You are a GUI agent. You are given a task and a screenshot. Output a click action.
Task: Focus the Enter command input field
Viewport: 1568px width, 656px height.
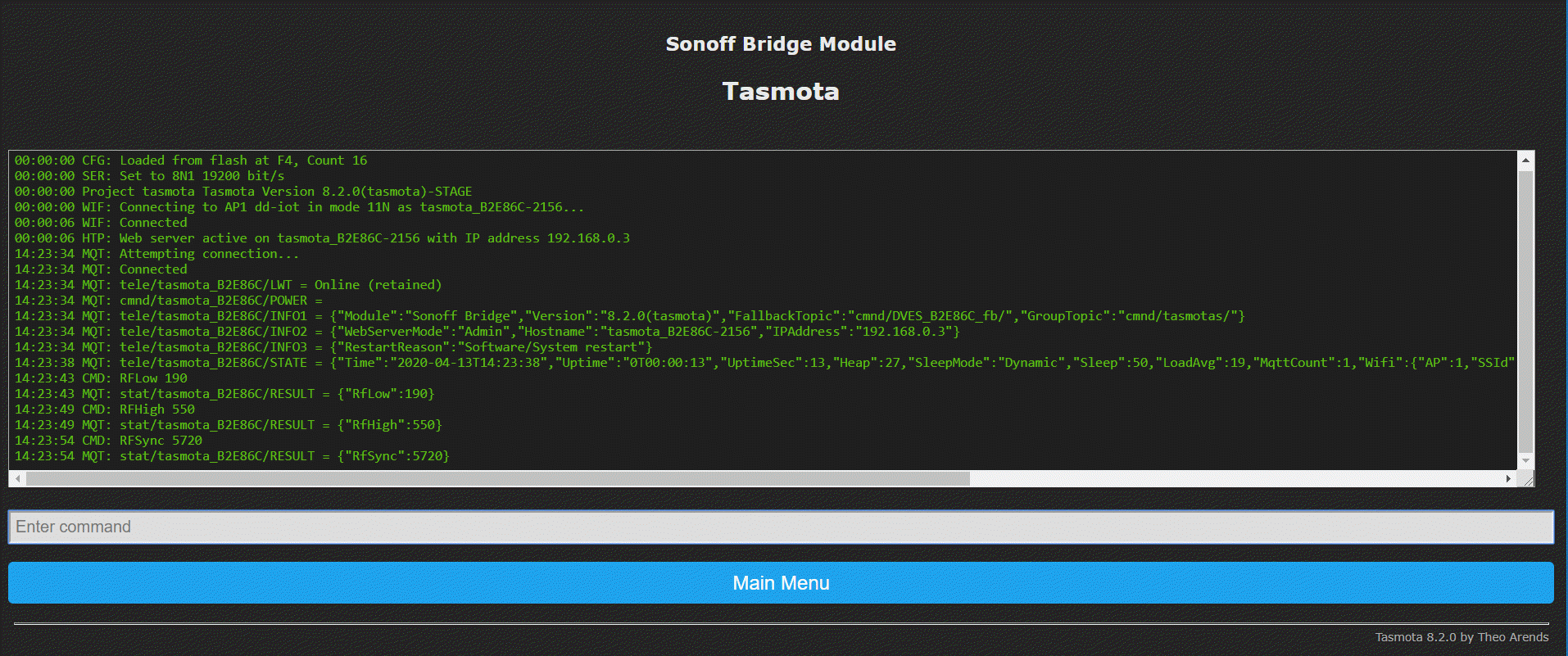[780, 527]
